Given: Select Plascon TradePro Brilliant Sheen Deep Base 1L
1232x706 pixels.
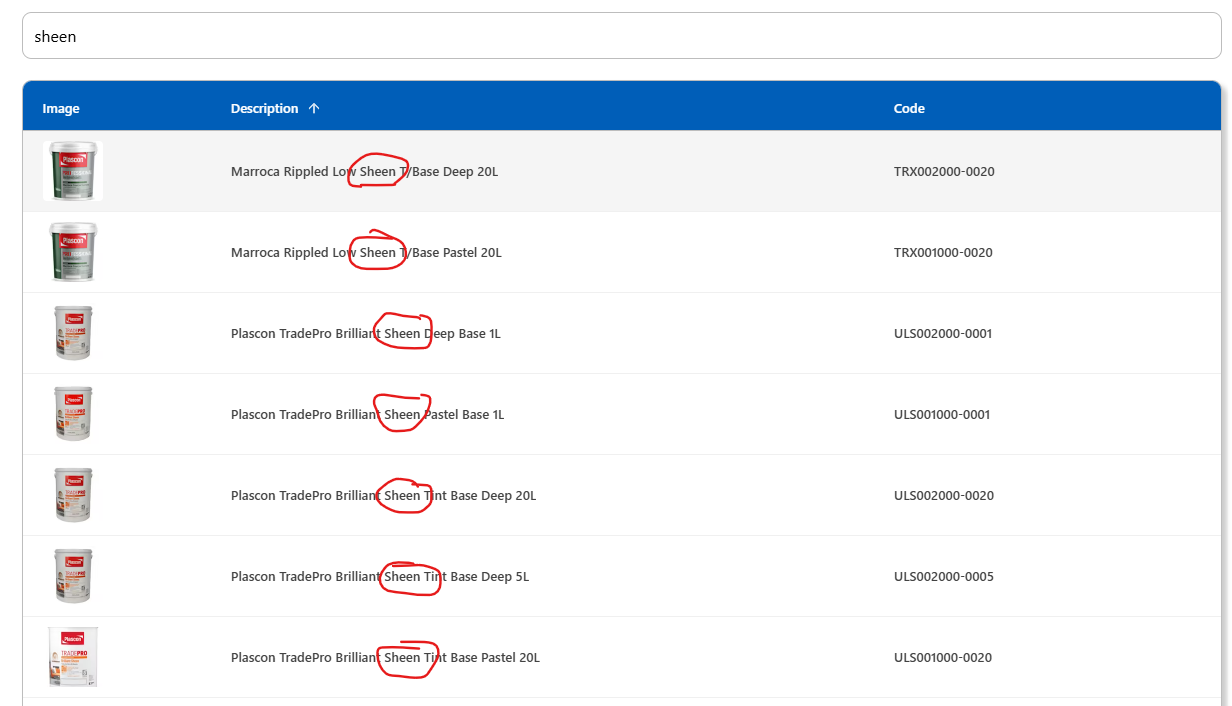Looking at the screenshot, I should tap(366, 333).
